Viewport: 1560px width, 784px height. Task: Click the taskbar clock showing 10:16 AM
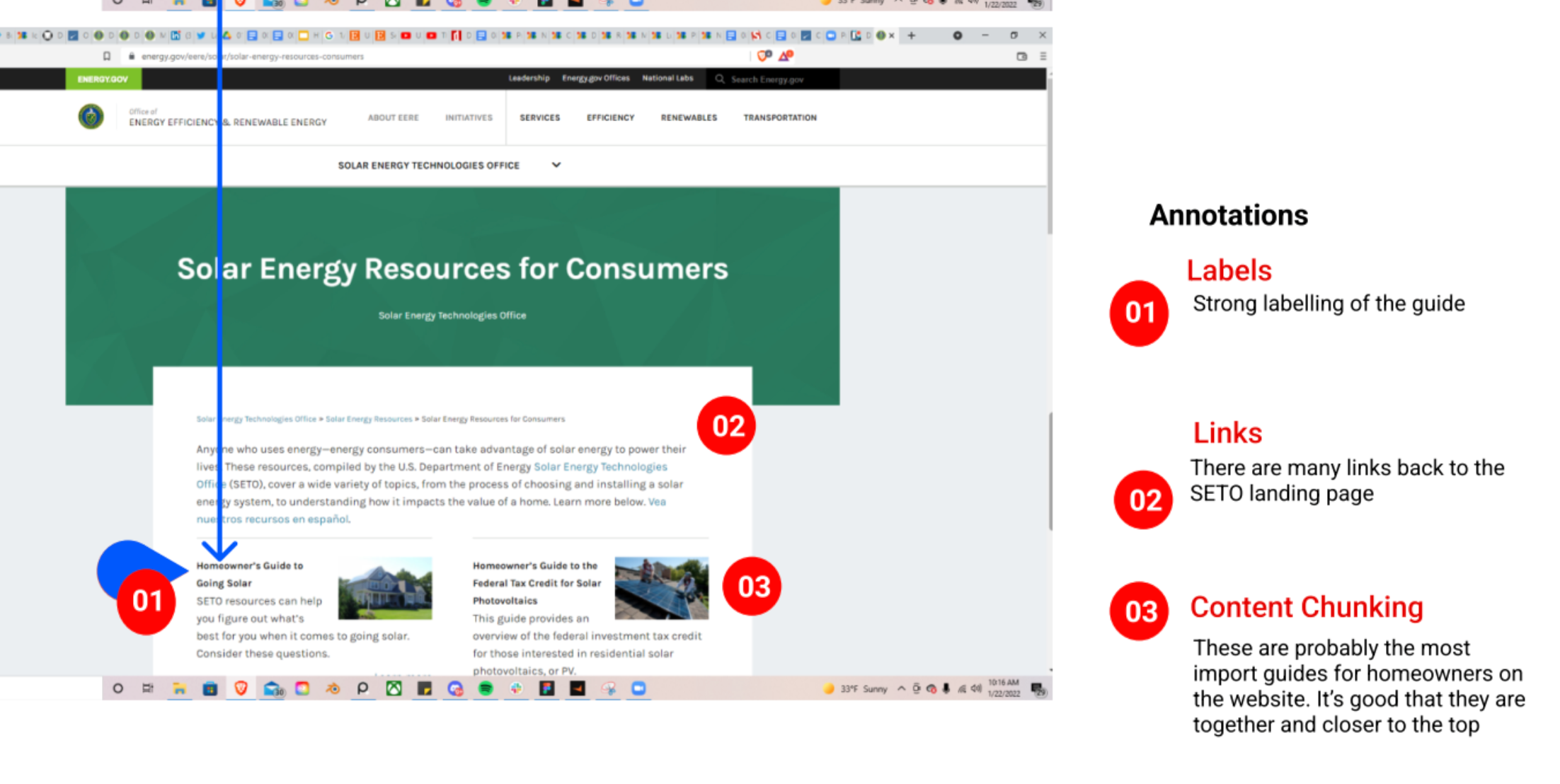click(1004, 688)
